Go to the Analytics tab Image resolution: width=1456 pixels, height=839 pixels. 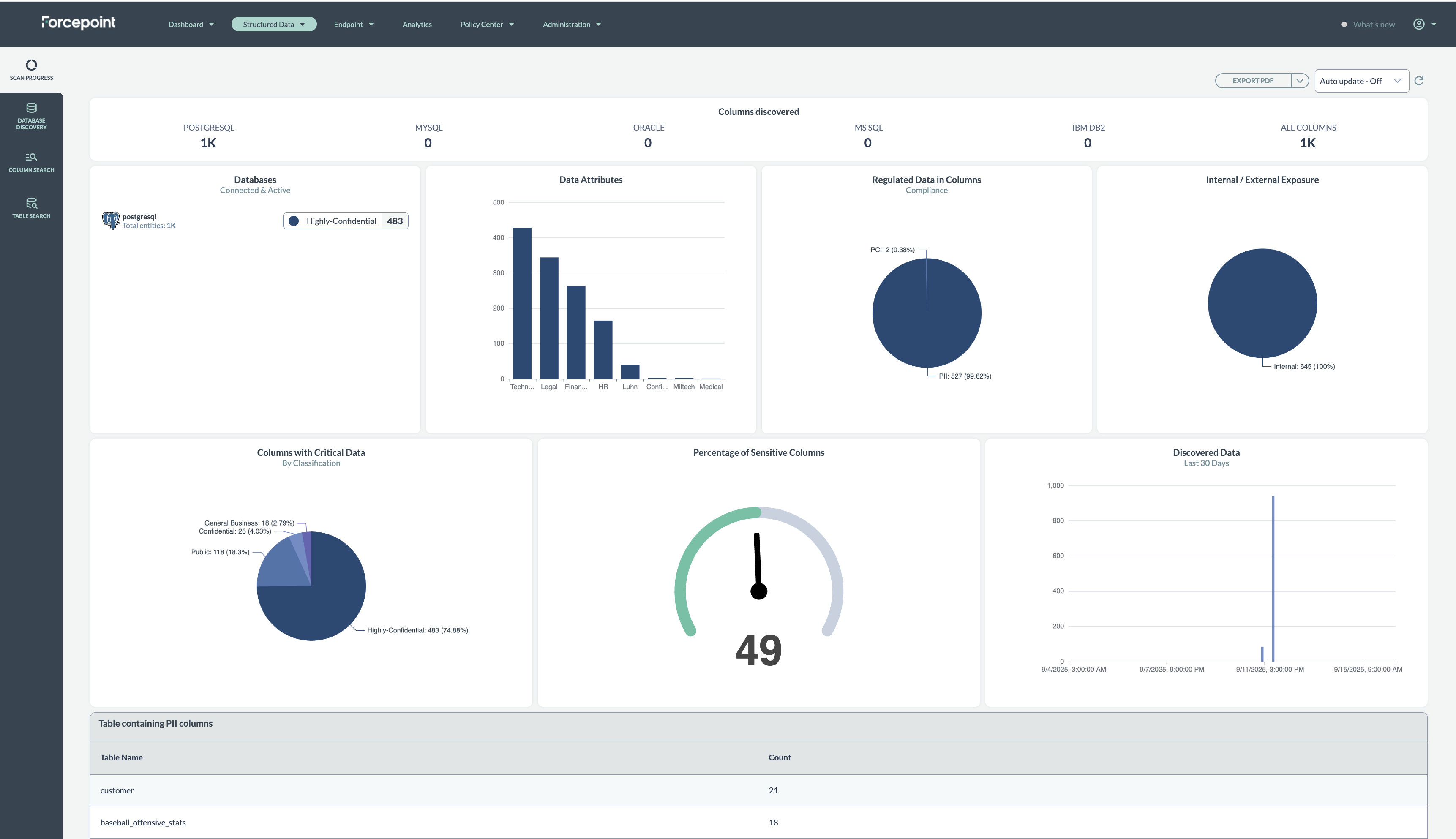(x=417, y=24)
